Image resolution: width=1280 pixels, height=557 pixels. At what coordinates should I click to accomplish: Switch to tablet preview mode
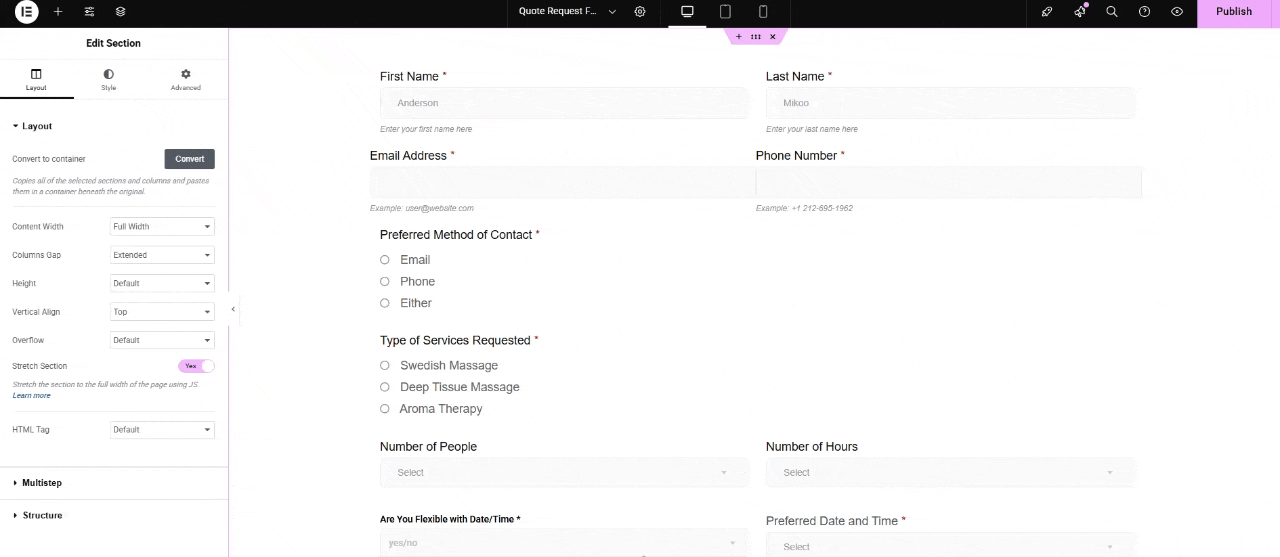[725, 12]
